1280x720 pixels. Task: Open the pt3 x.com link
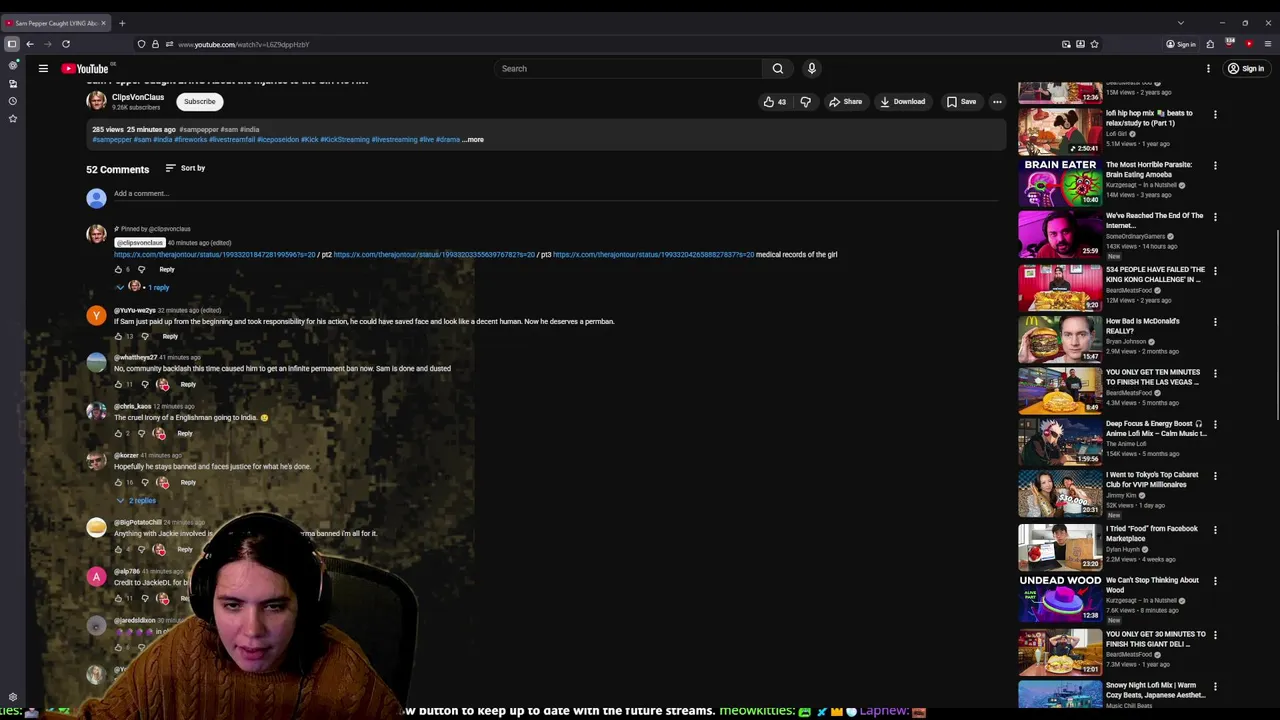tap(654, 255)
